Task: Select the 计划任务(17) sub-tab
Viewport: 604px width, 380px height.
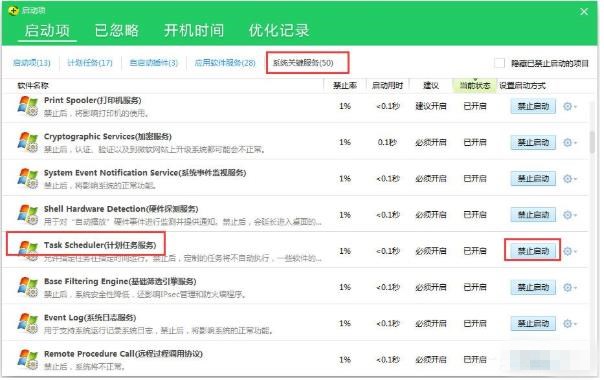Action: pyautogui.click(x=90, y=63)
